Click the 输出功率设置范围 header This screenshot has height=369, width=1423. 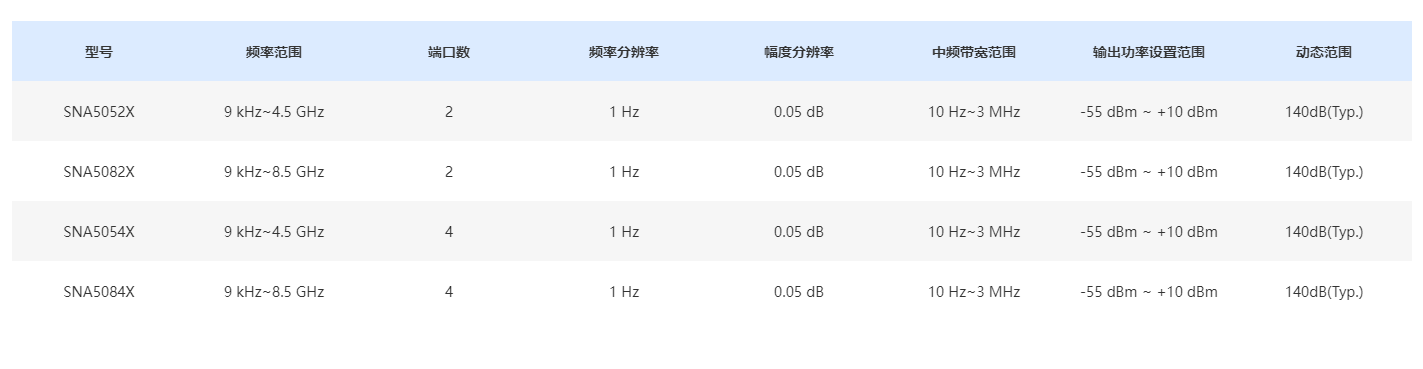pyautogui.click(x=1149, y=52)
